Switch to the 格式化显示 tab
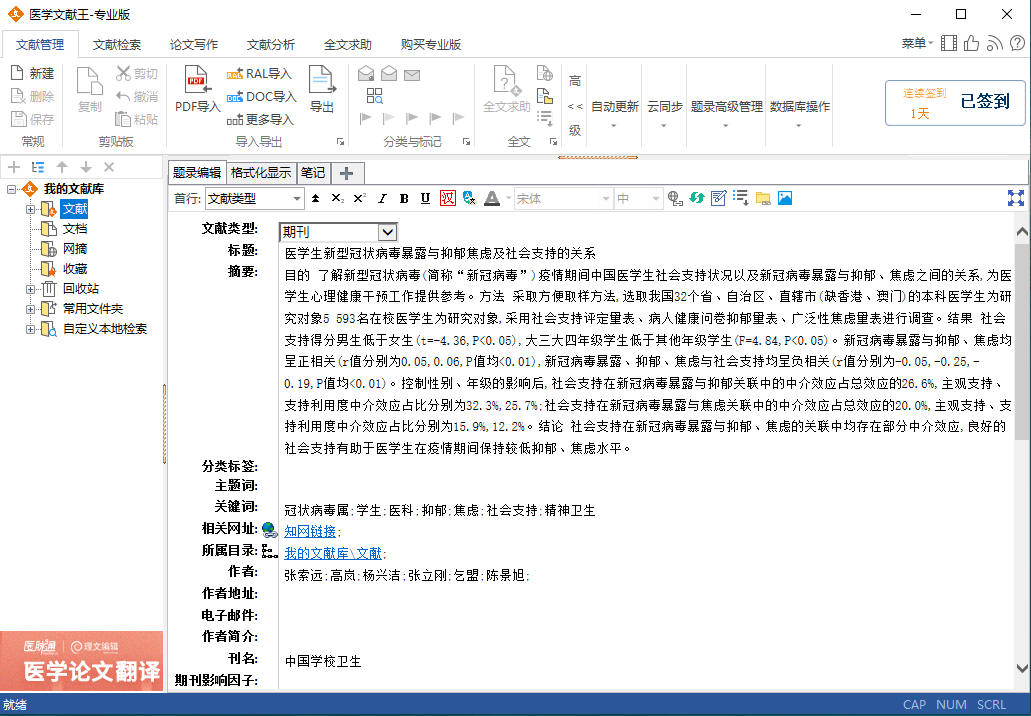 point(262,172)
